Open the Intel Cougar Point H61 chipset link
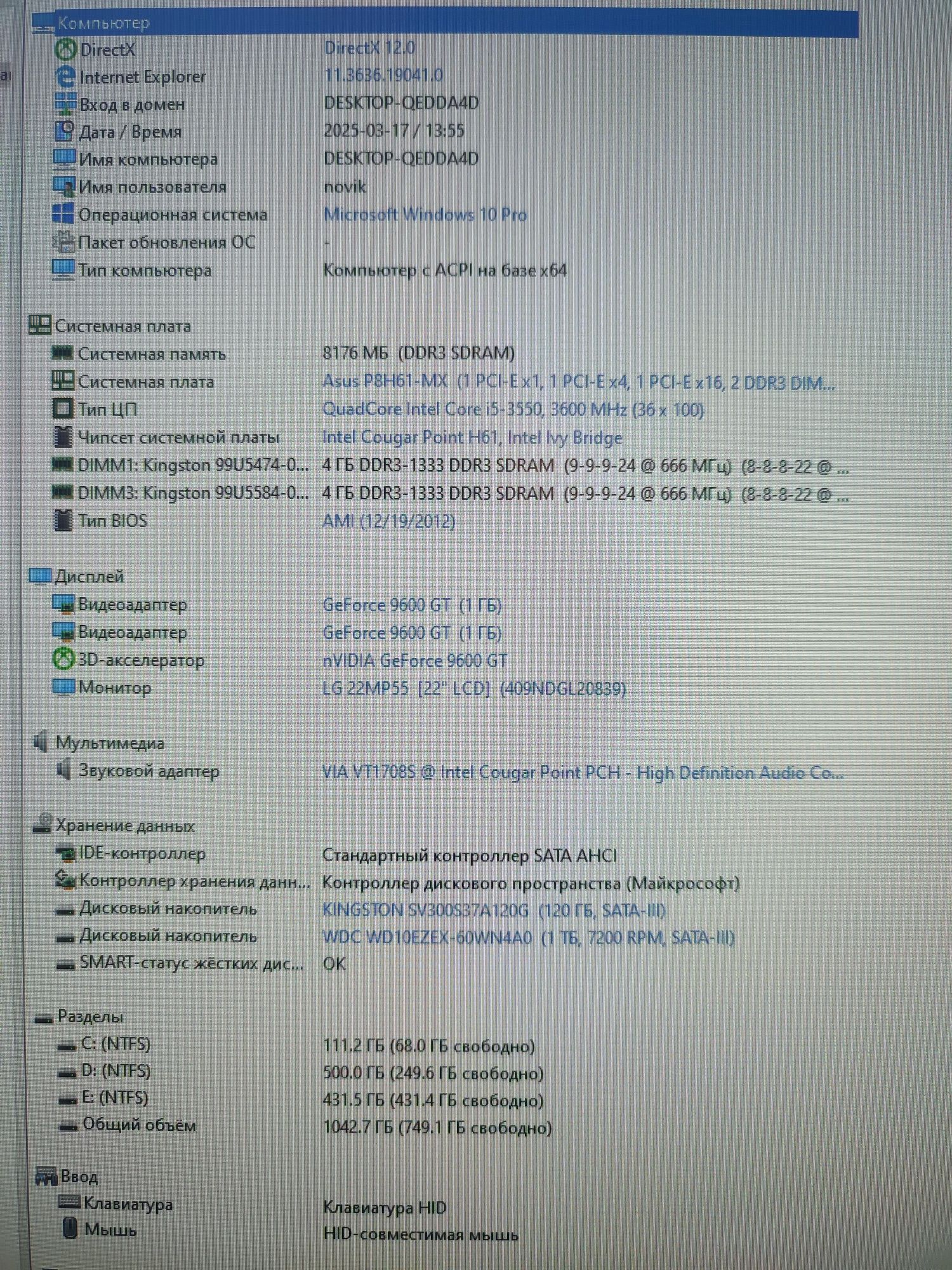Screen dimensions: 952x1270 pyautogui.click(x=472, y=438)
